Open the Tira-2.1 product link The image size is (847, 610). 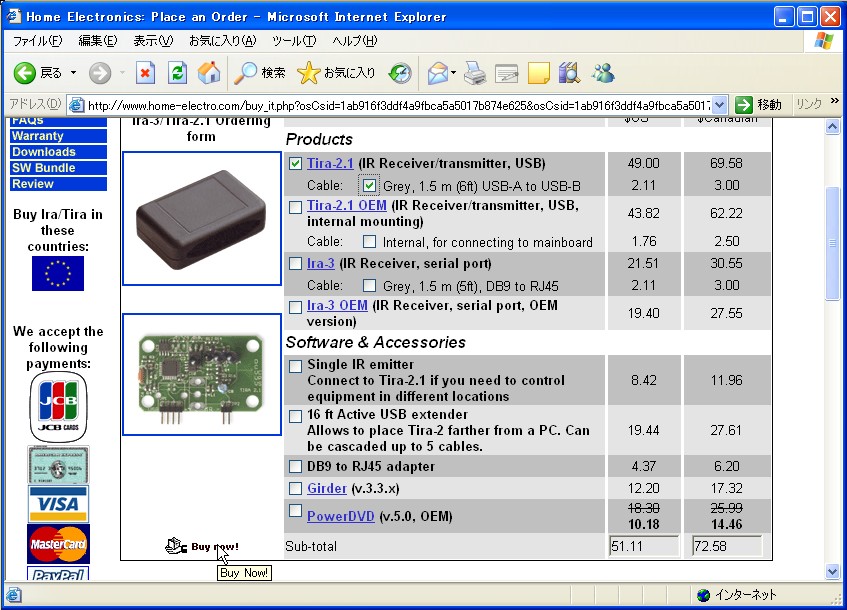330,163
